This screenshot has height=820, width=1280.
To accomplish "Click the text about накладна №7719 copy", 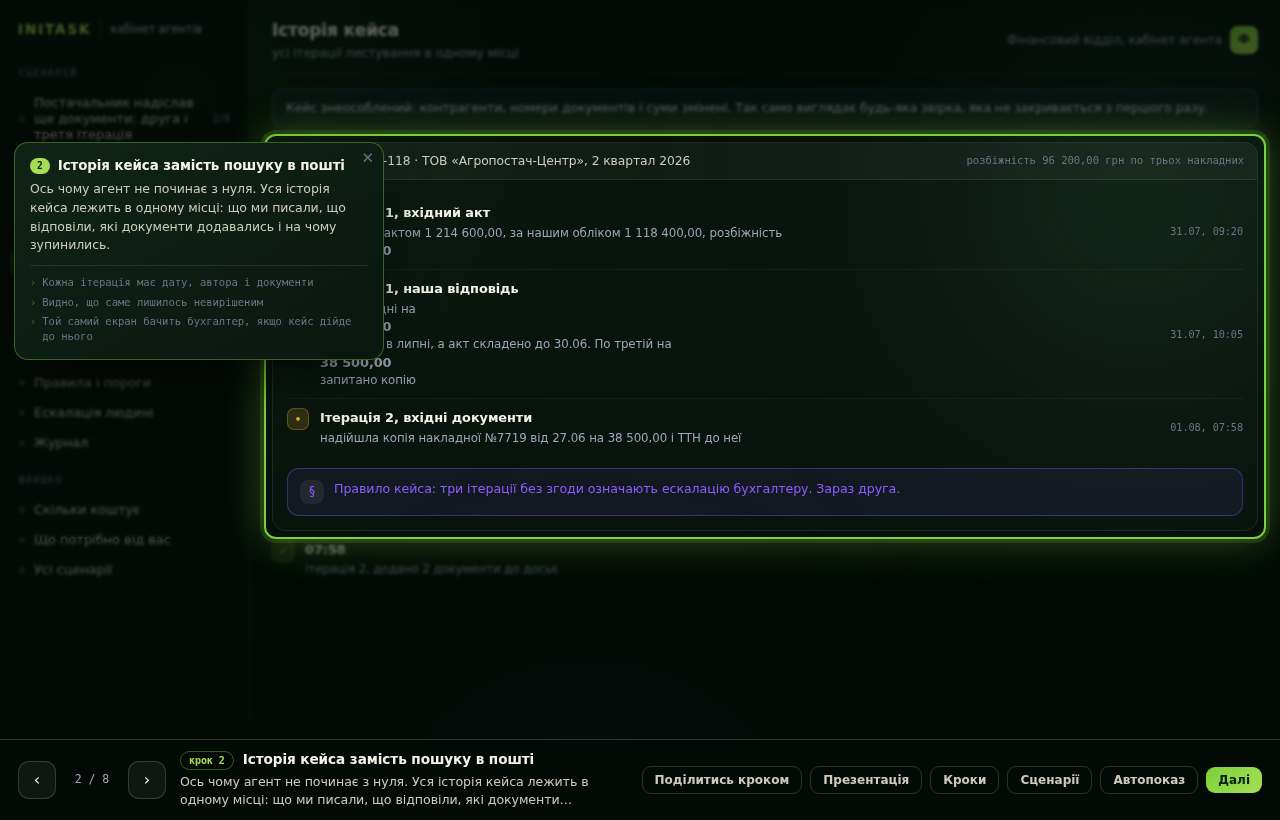I will [x=530, y=438].
